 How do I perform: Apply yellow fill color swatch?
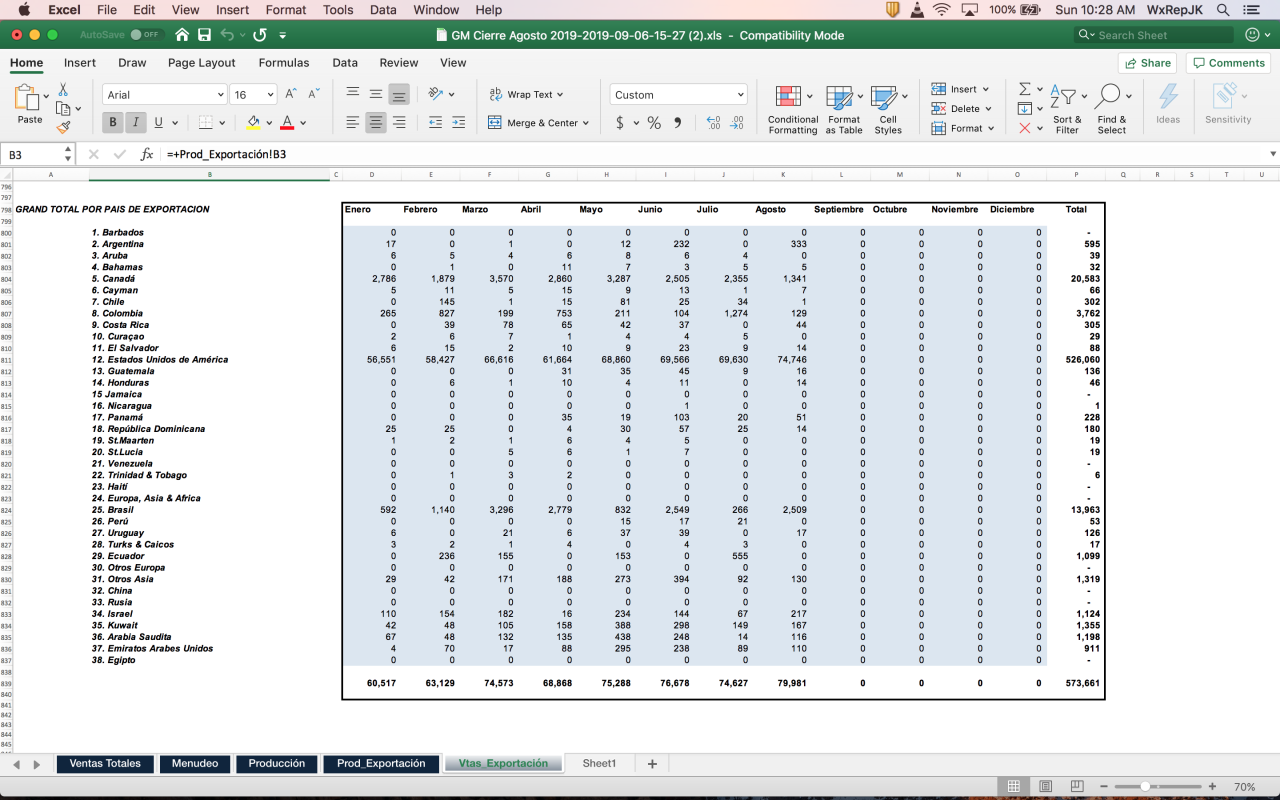(253, 123)
